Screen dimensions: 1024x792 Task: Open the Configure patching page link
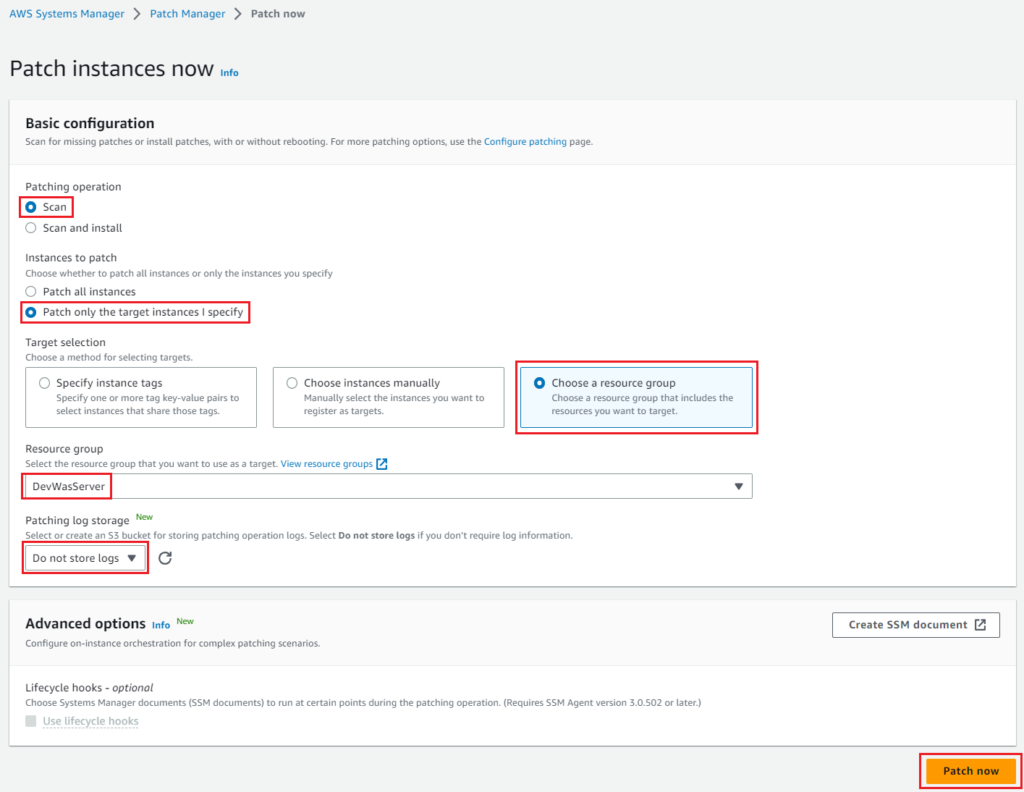pos(525,143)
